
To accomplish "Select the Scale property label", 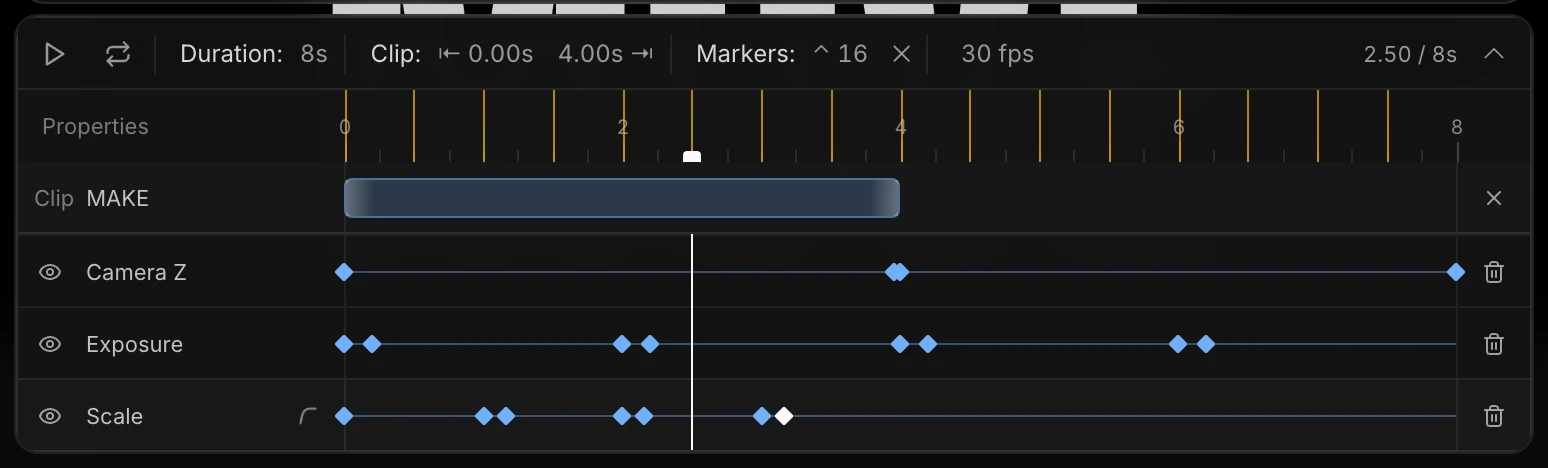I will click(x=114, y=416).
